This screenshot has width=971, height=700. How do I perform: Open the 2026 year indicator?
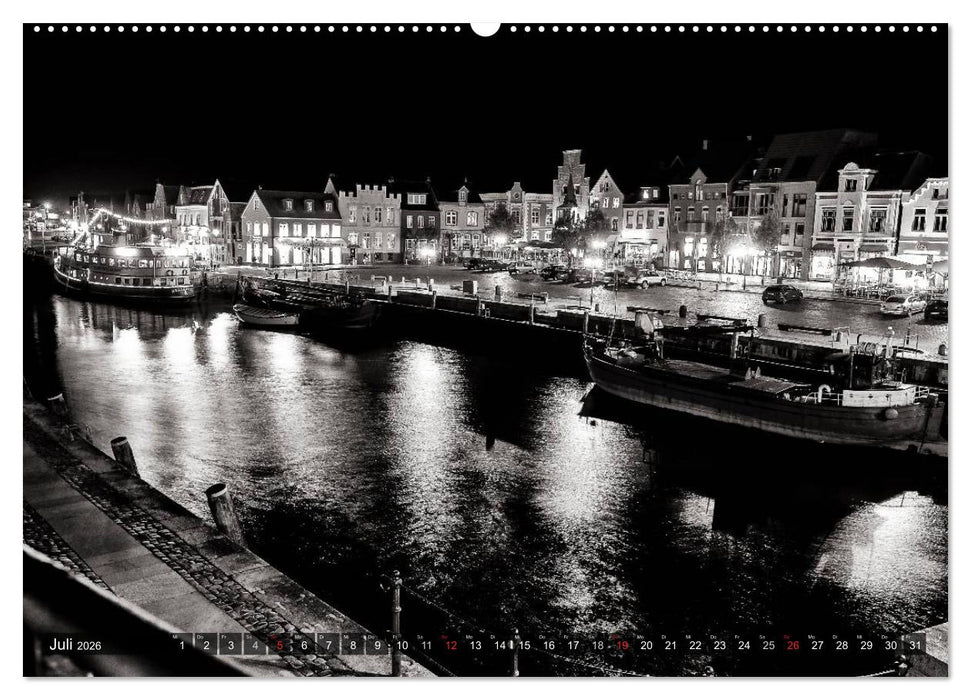click(90, 647)
